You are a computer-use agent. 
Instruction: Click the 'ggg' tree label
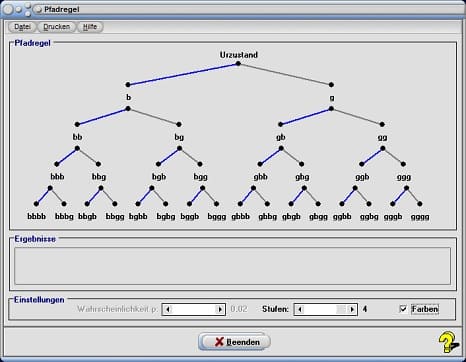tap(404, 177)
